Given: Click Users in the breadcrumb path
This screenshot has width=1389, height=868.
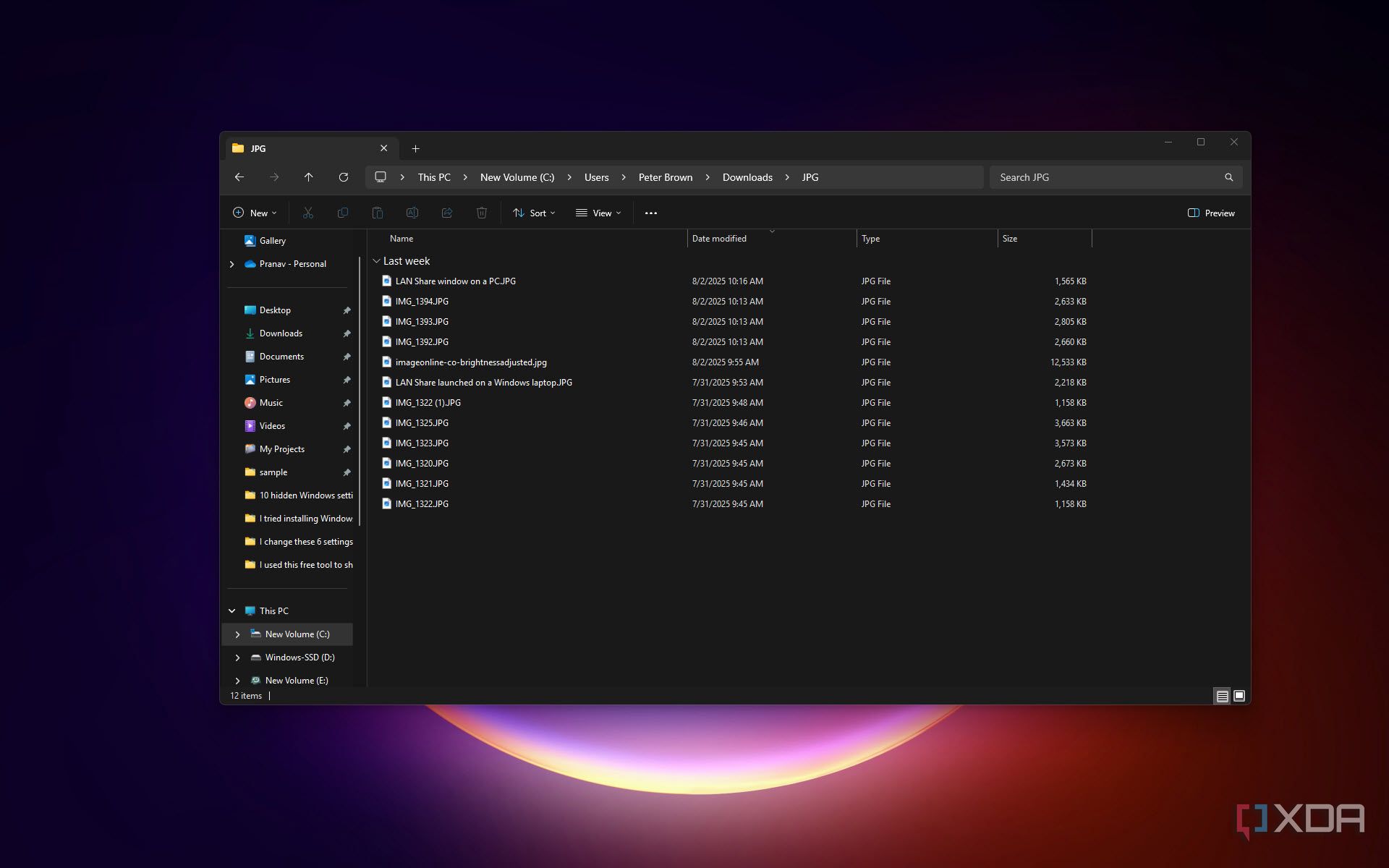Looking at the screenshot, I should [x=596, y=177].
